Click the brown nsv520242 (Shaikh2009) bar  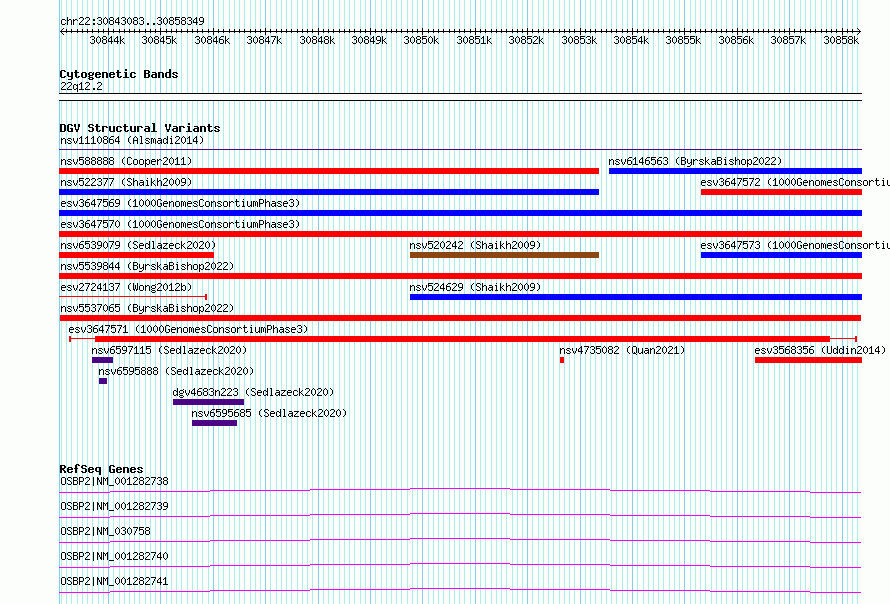click(504, 255)
